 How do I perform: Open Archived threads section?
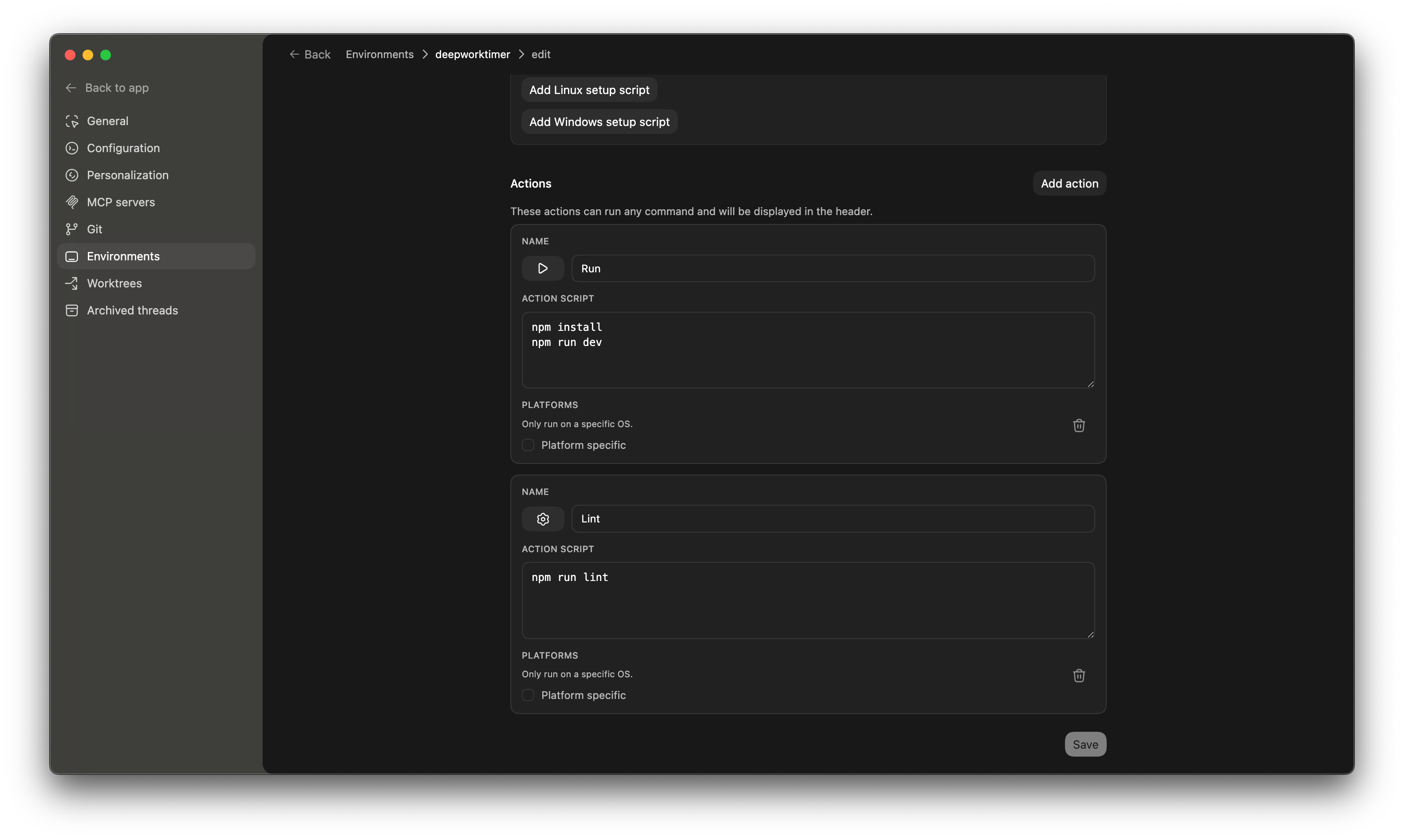[132, 310]
